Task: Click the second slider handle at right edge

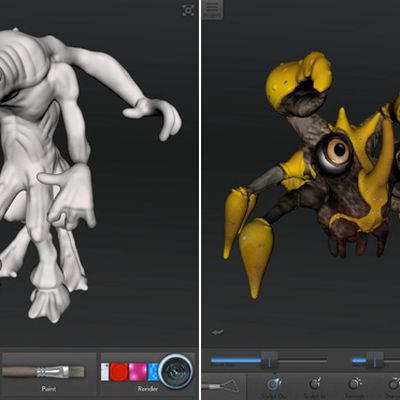Action: [375, 360]
